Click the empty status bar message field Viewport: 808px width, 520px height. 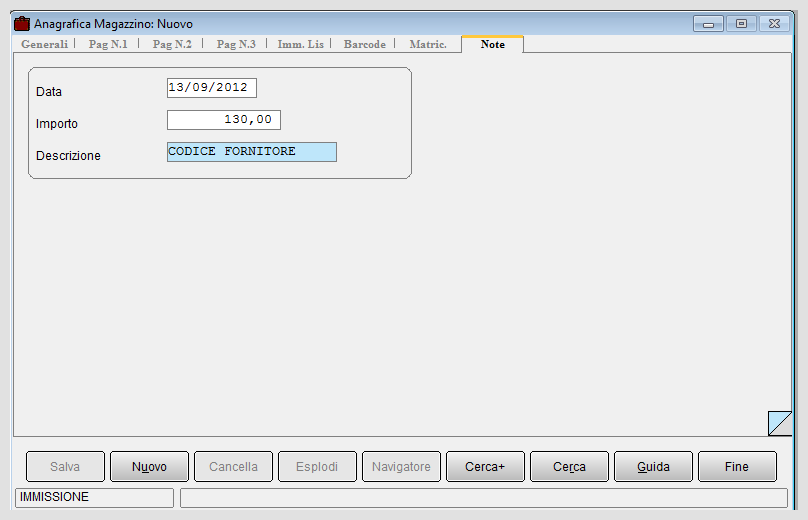click(x=484, y=498)
